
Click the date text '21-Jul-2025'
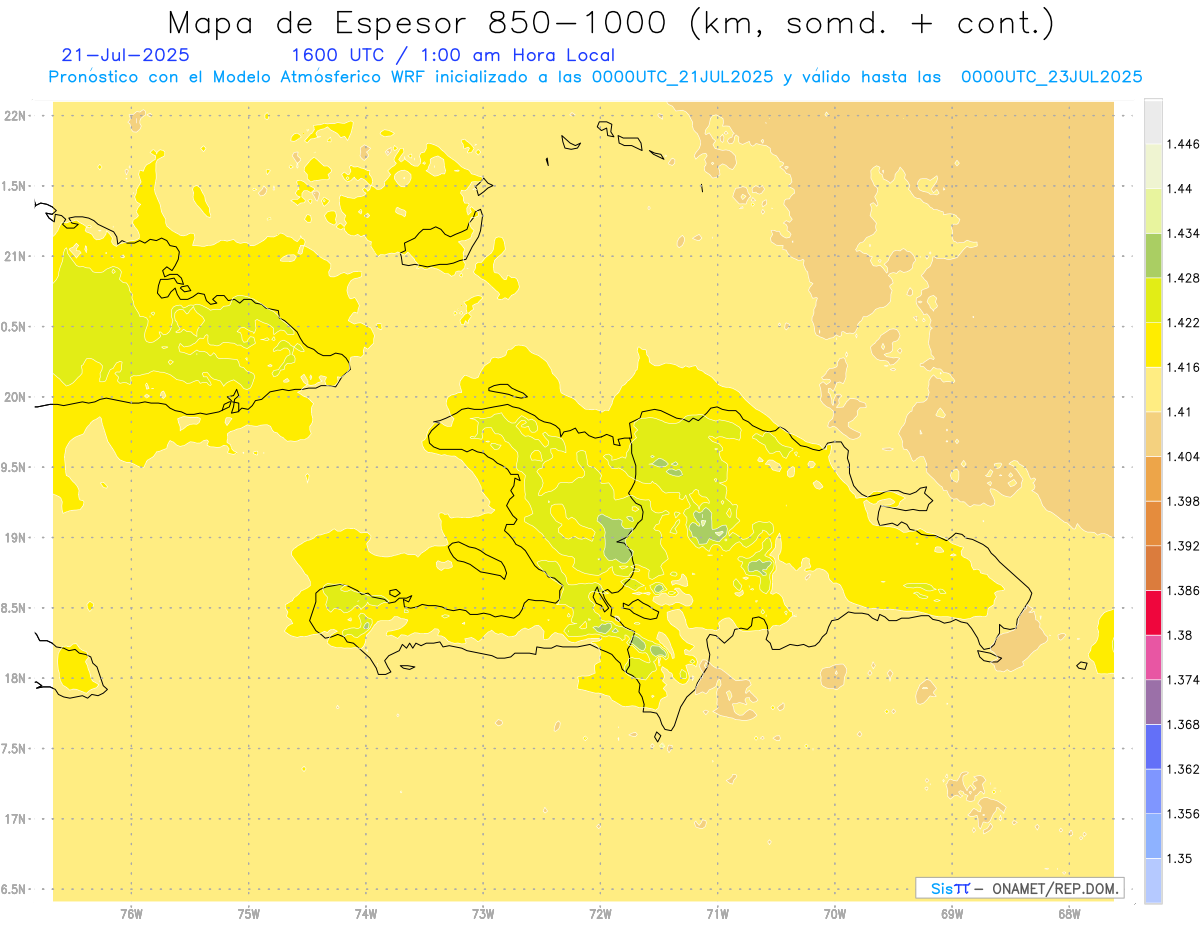[x=125, y=55]
